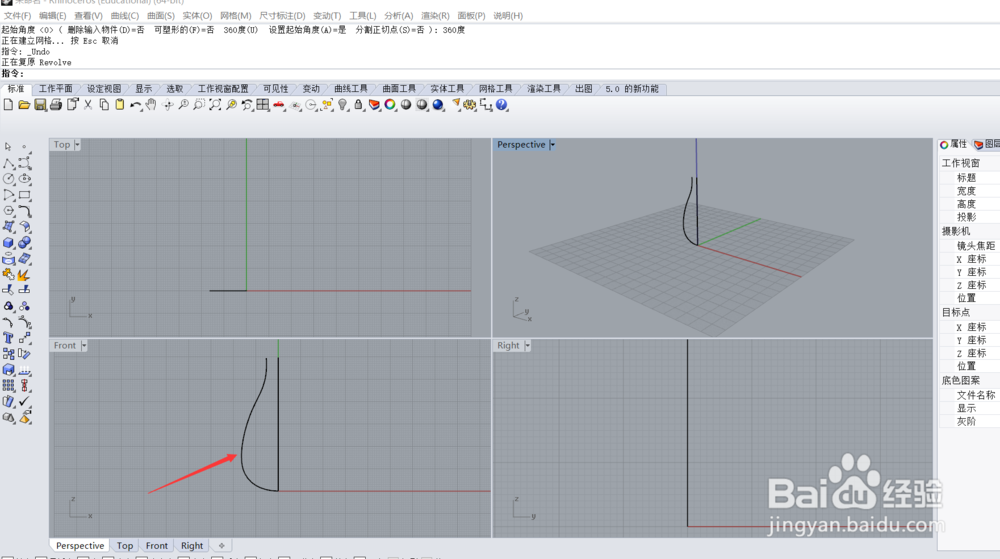Click the color wheel properties icon
The height and width of the screenshot is (559, 1000).
(x=390, y=105)
